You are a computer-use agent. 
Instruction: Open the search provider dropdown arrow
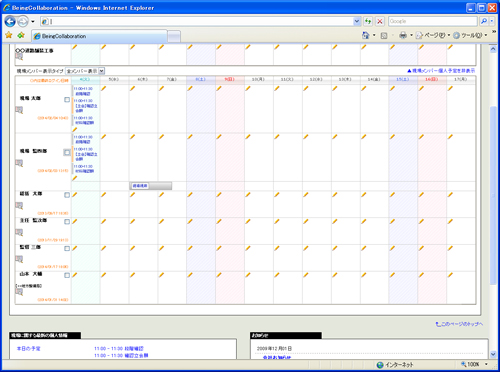[492, 21]
